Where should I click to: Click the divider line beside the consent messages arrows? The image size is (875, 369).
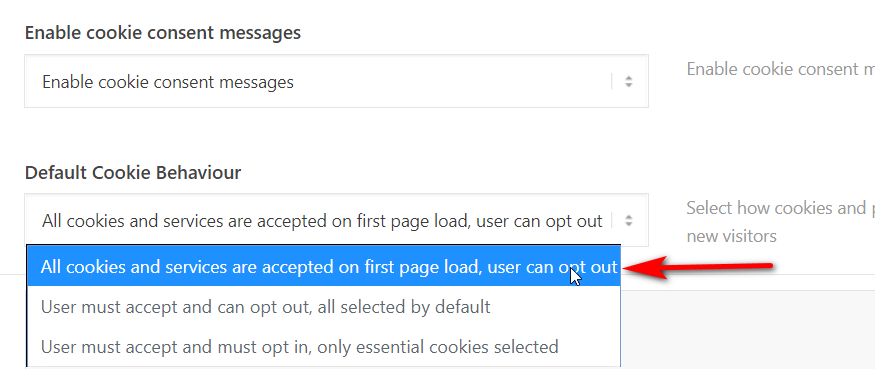point(612,82)
